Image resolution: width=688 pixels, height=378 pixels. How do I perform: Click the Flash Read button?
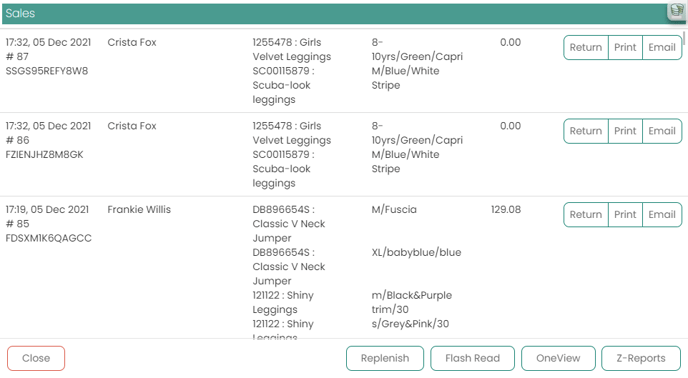click(x=473, y=358)
